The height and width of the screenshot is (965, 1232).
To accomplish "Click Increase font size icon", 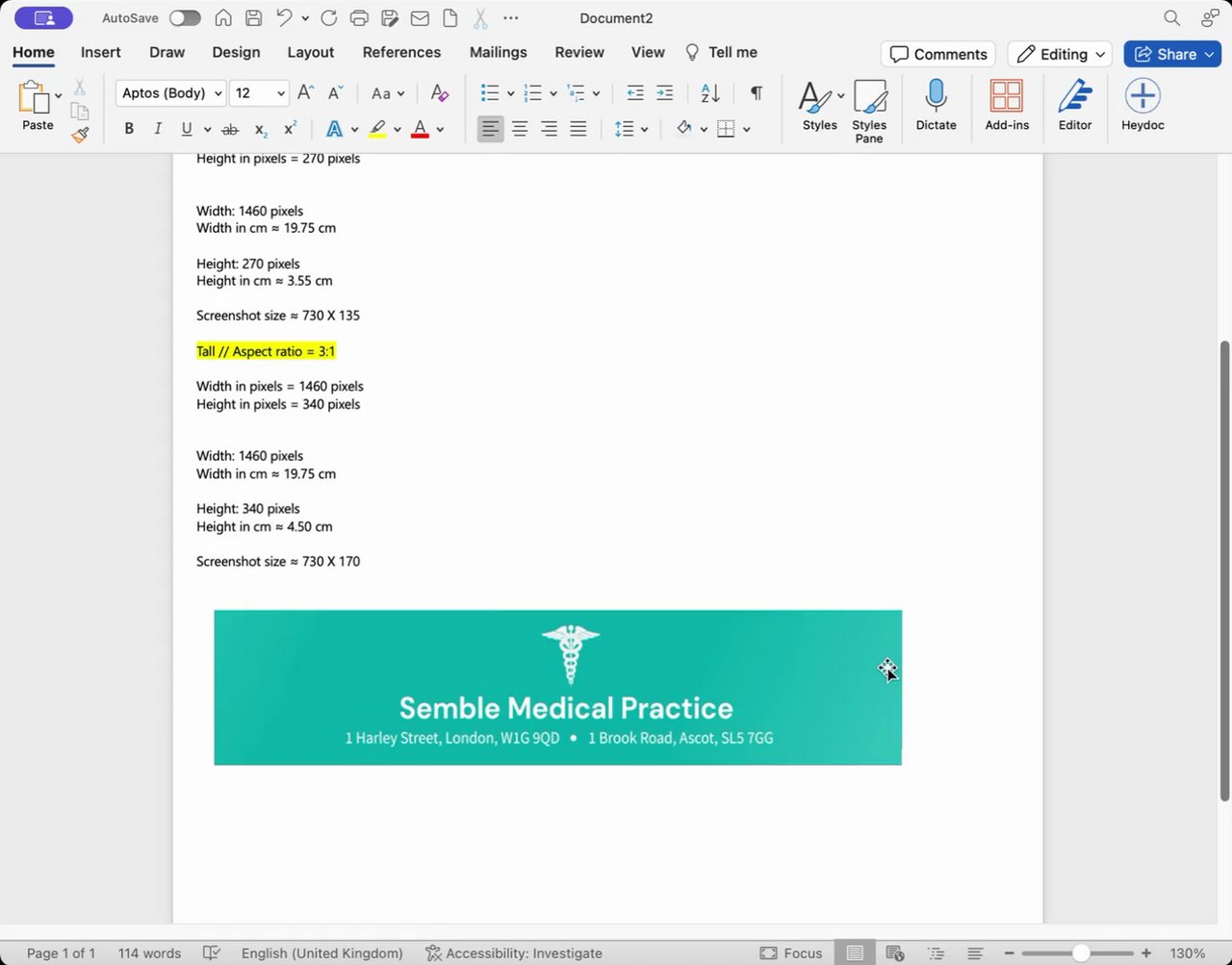I will [x=305, y=93].
